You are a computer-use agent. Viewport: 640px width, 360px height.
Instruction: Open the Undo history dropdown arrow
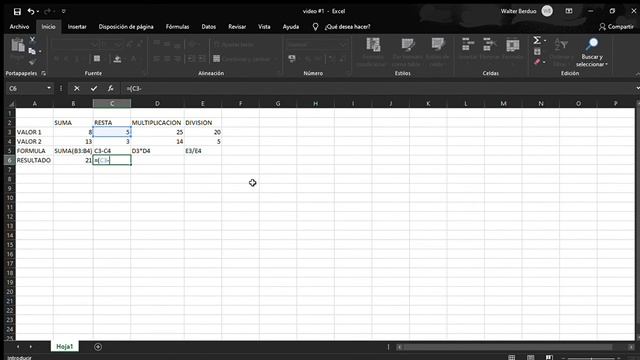tap(38, 11)
